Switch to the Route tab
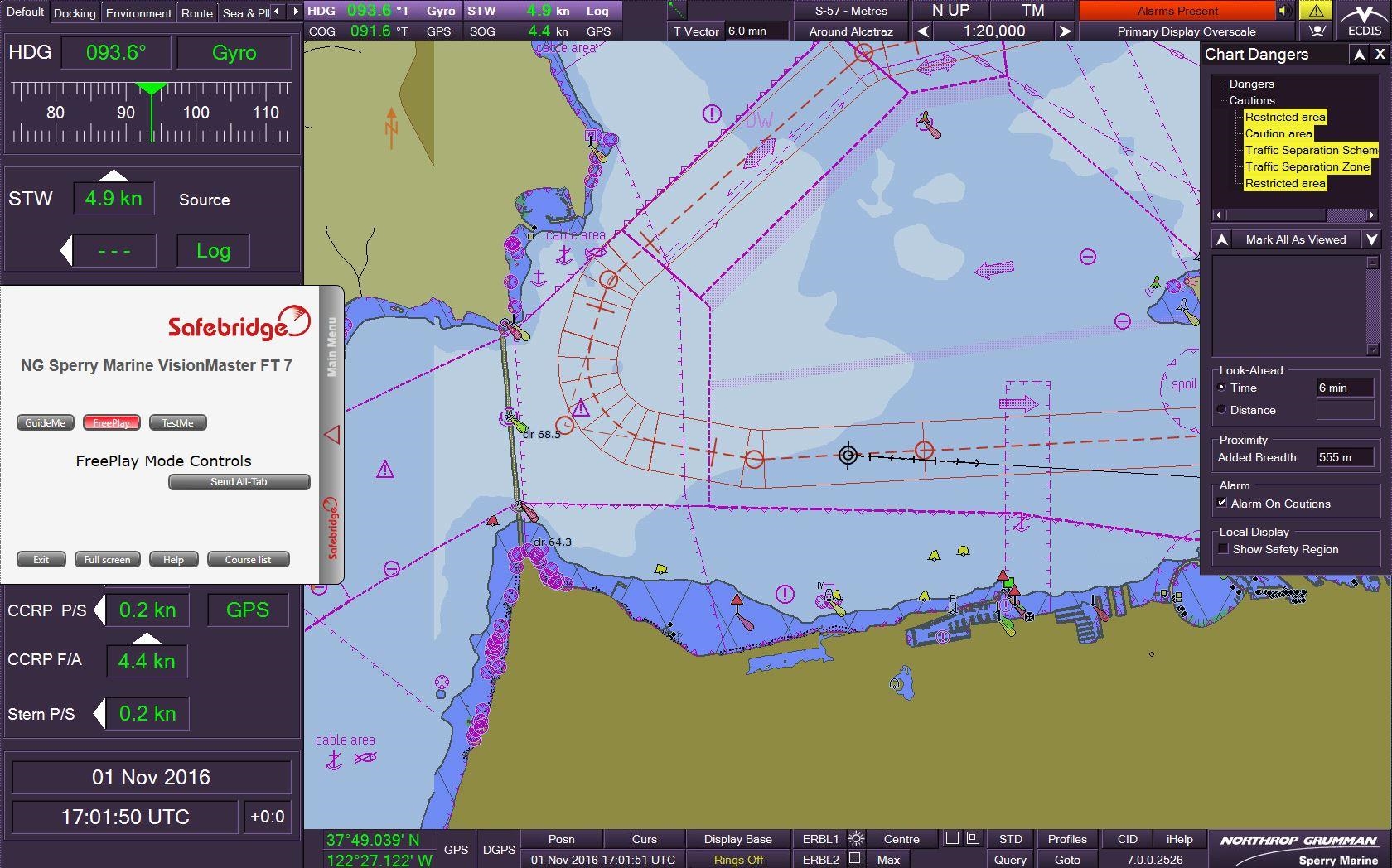 (x=197, y=12)
